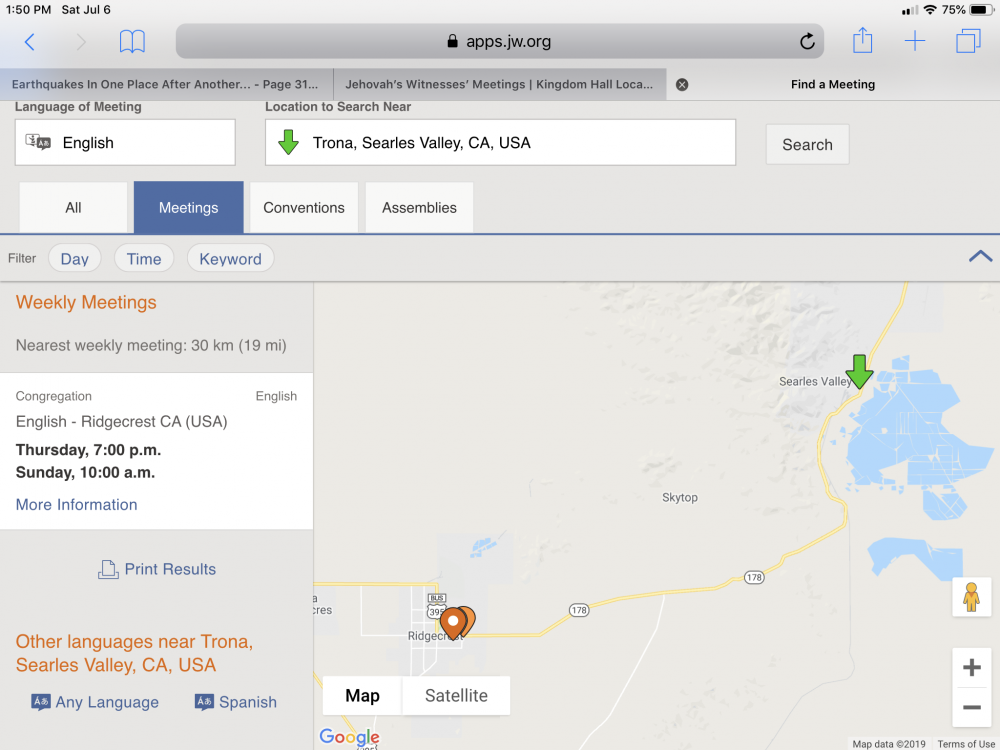Screen dimensions: 1000x750
Task: Click the green arrow marker at Searles Valley
Action: point(859,370)
